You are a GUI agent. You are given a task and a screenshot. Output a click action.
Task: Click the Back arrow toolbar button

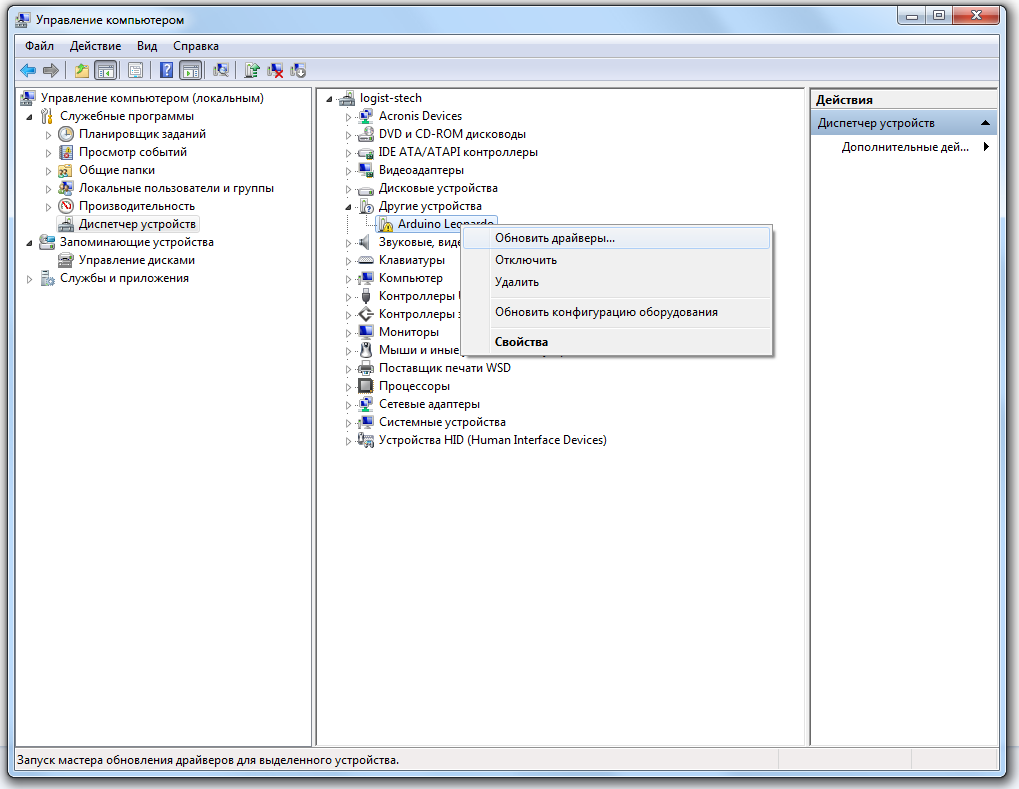click(28, 70)
